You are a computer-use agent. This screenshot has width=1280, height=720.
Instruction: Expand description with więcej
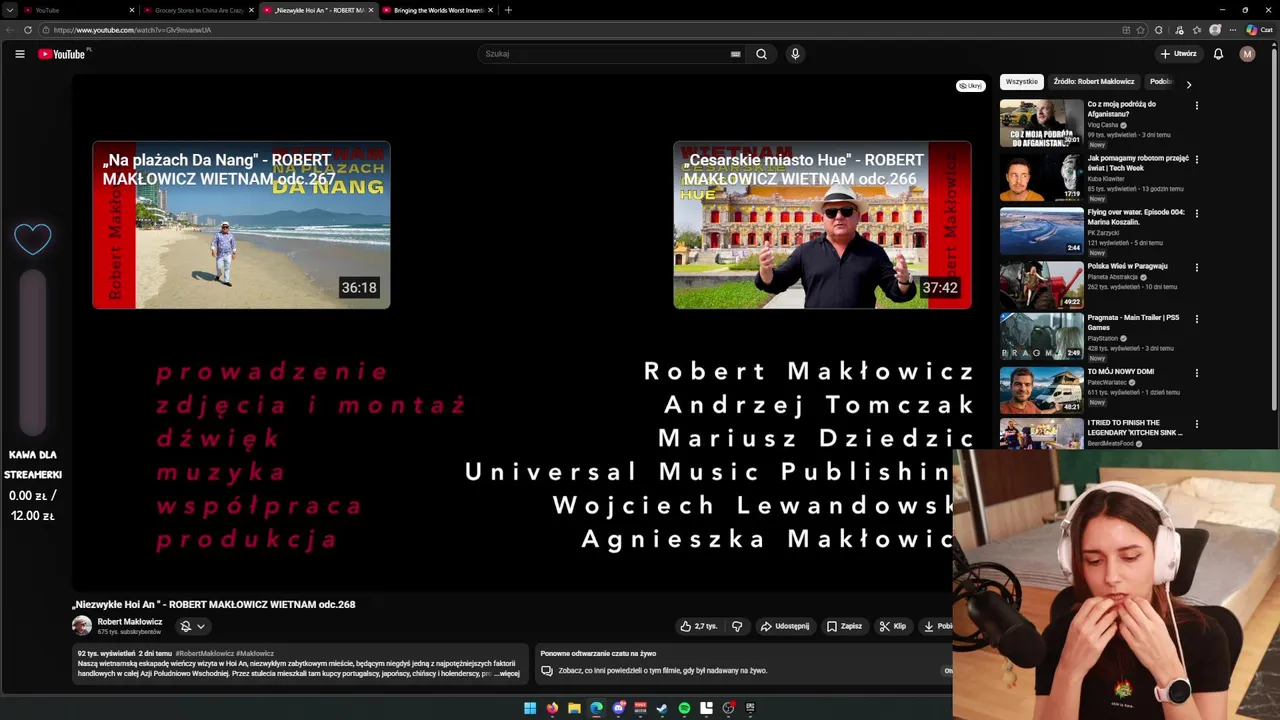point(509,674)
